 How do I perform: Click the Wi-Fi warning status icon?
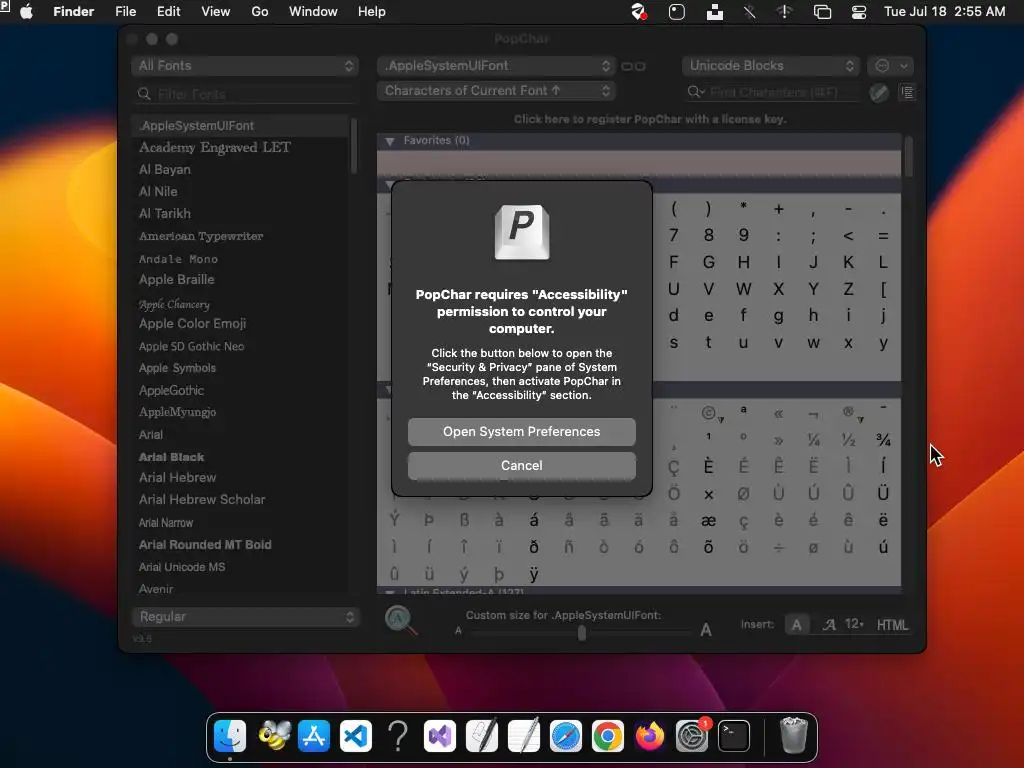[x=784, y=12]
